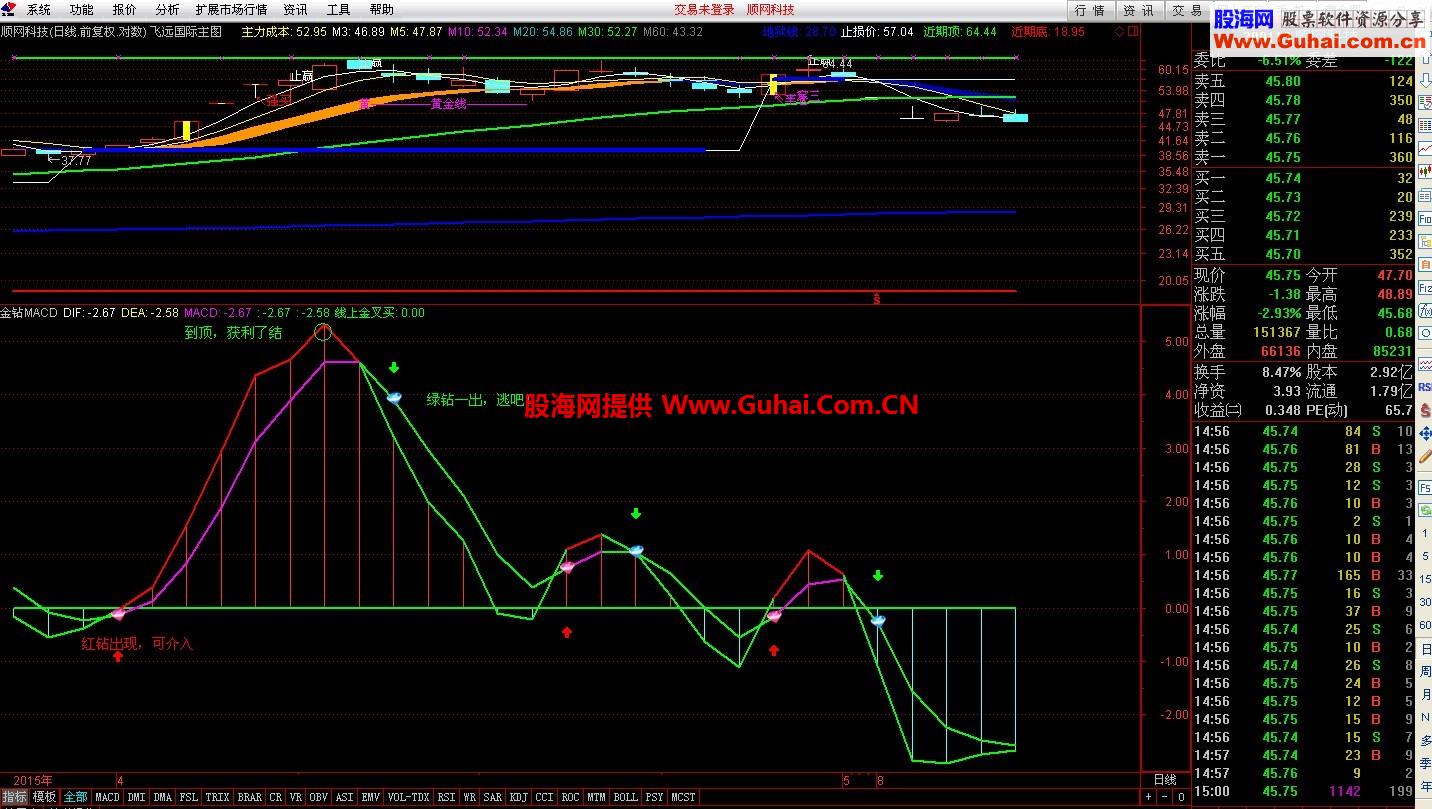Open the 工具 menu

tap(338, 9)
